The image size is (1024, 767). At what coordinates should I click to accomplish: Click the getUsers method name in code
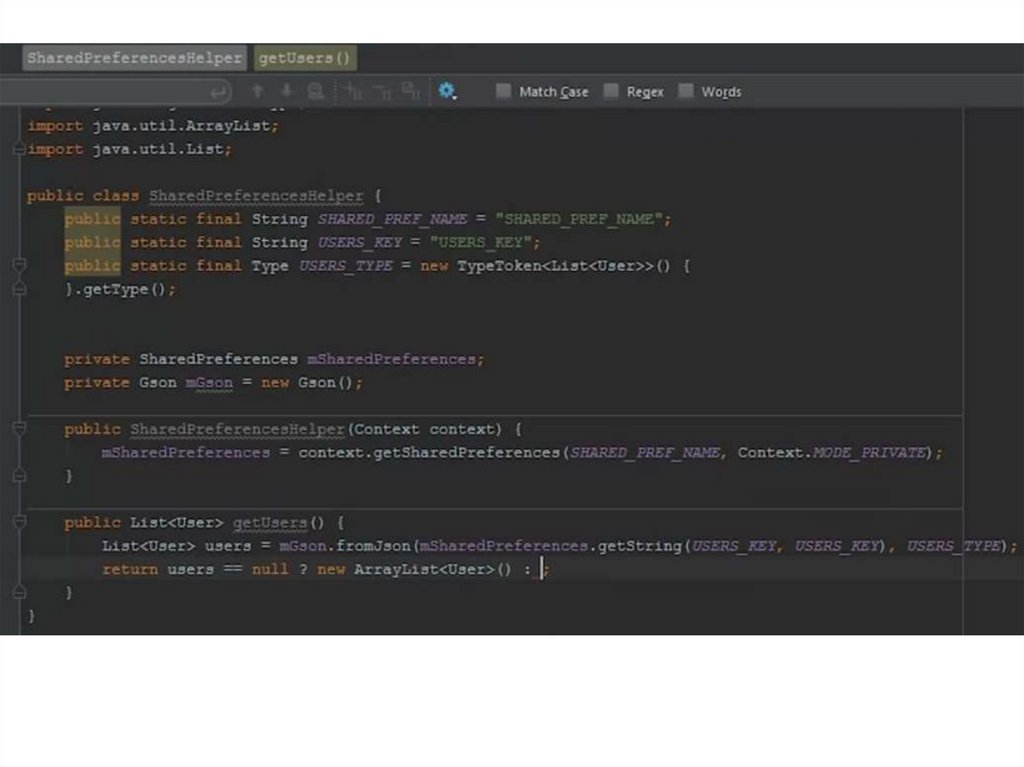pyautogui.click(x=270, y=523)
